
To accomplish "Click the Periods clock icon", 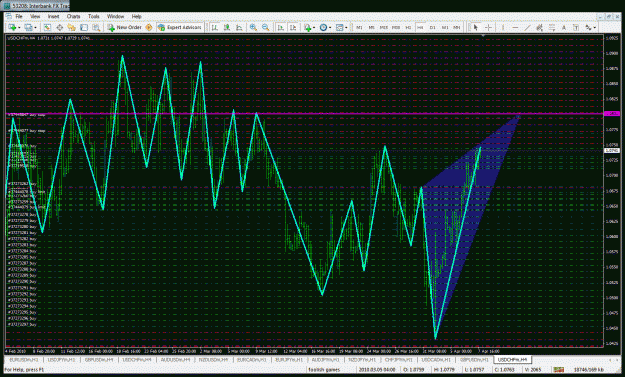I will tap(323, 27).
